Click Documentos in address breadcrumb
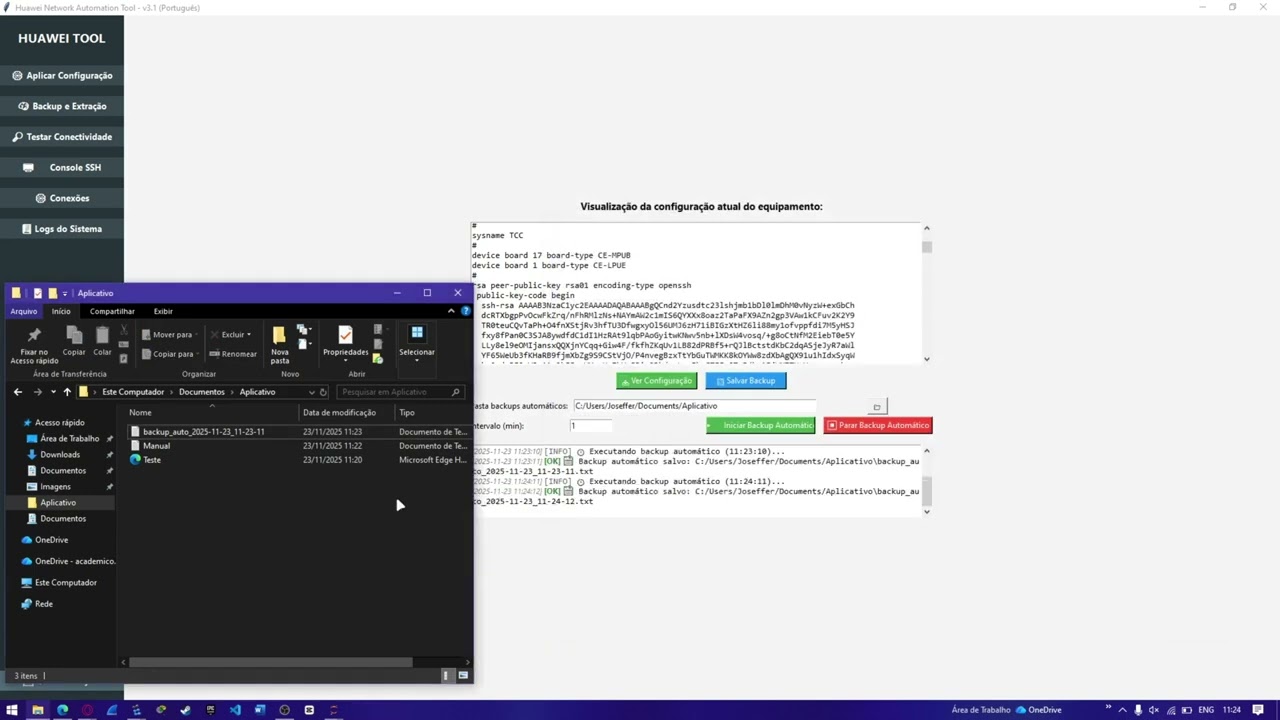Viewport: 1280px width, 720px height. (x=201, y=392)
